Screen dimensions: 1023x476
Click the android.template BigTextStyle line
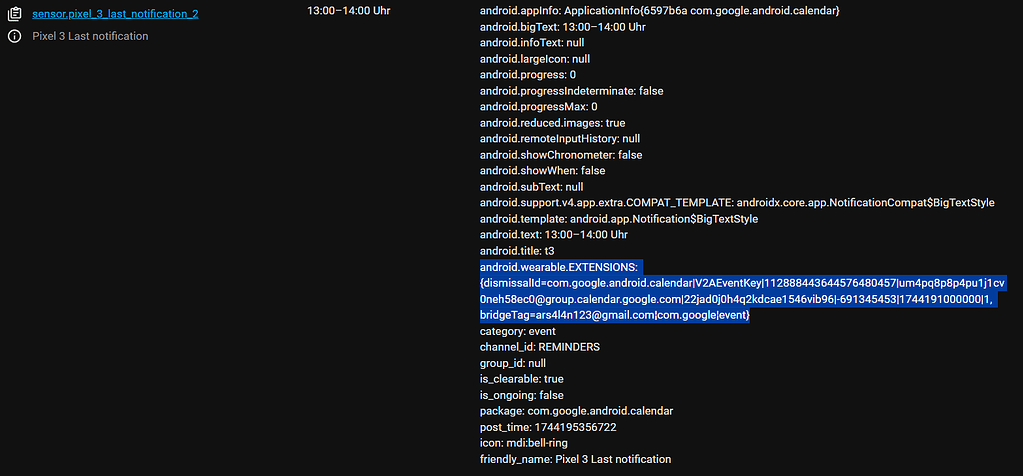619,219
